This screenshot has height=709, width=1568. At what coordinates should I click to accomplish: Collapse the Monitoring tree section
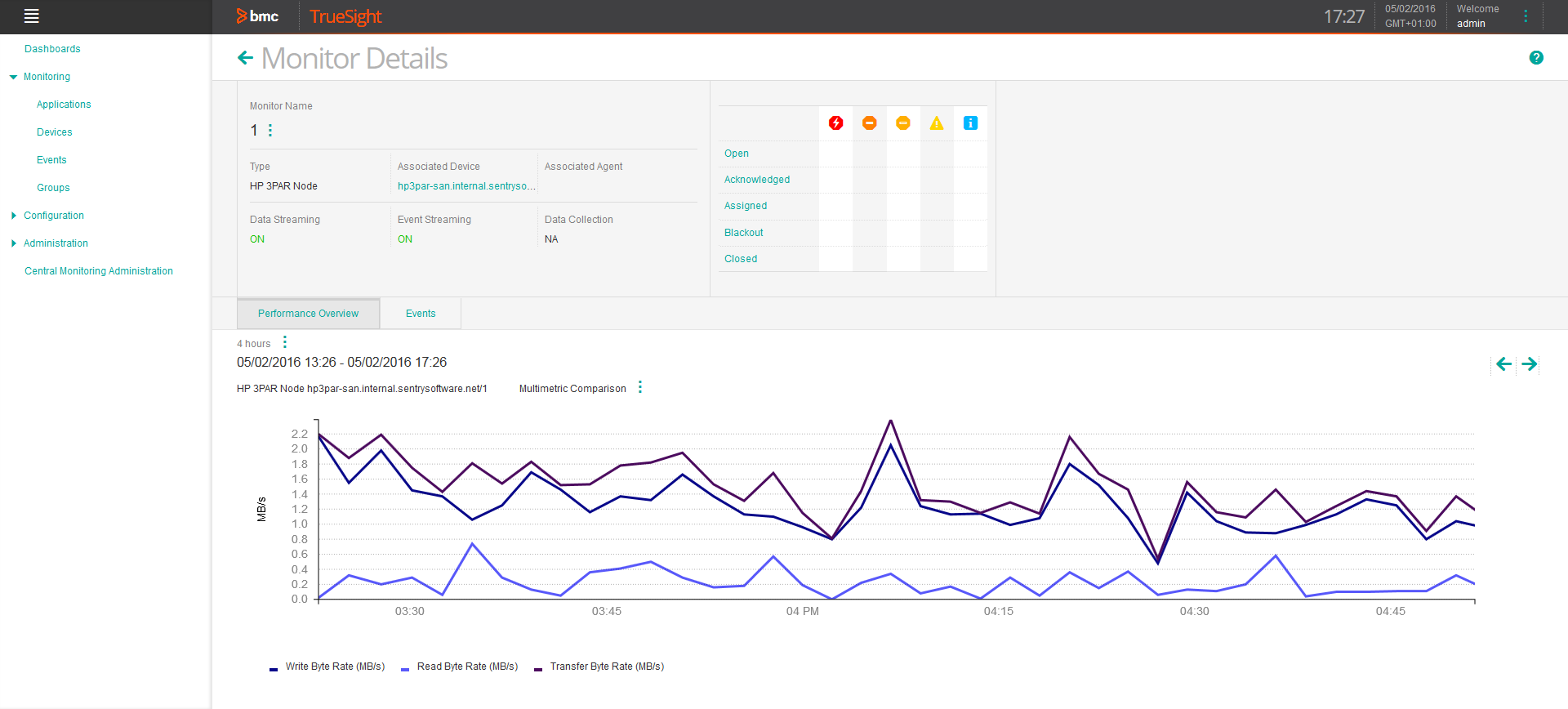tap(13, 77)
